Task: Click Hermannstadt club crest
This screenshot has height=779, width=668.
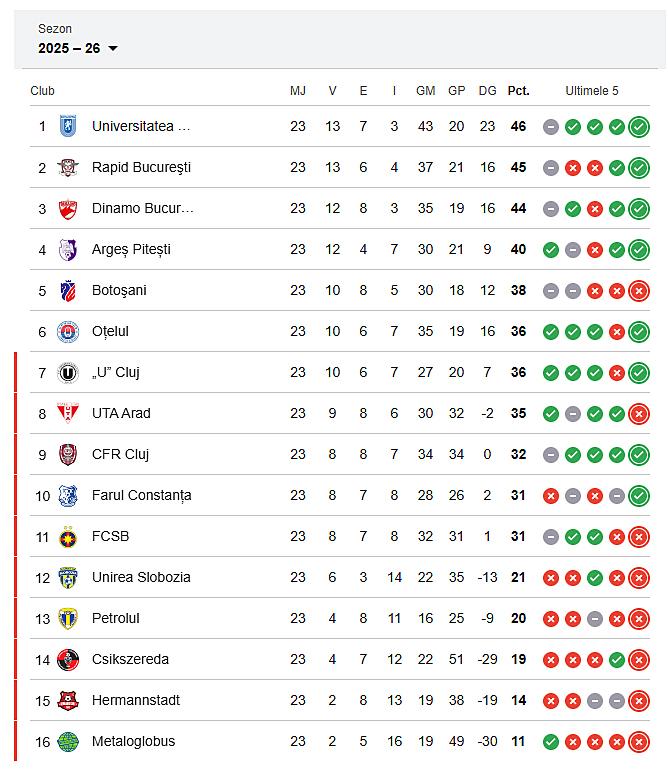Action: pos(68,700)
